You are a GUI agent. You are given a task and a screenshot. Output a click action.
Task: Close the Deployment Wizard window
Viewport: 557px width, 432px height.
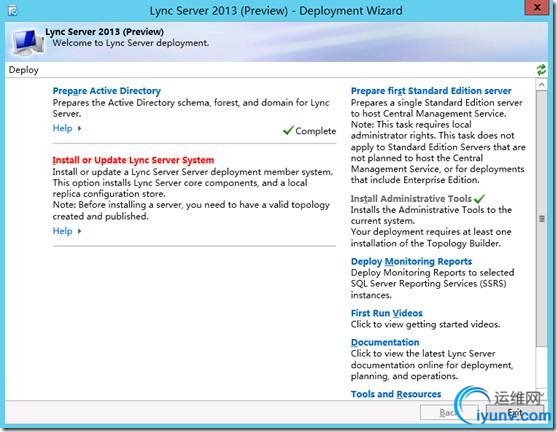pos(537,7)
